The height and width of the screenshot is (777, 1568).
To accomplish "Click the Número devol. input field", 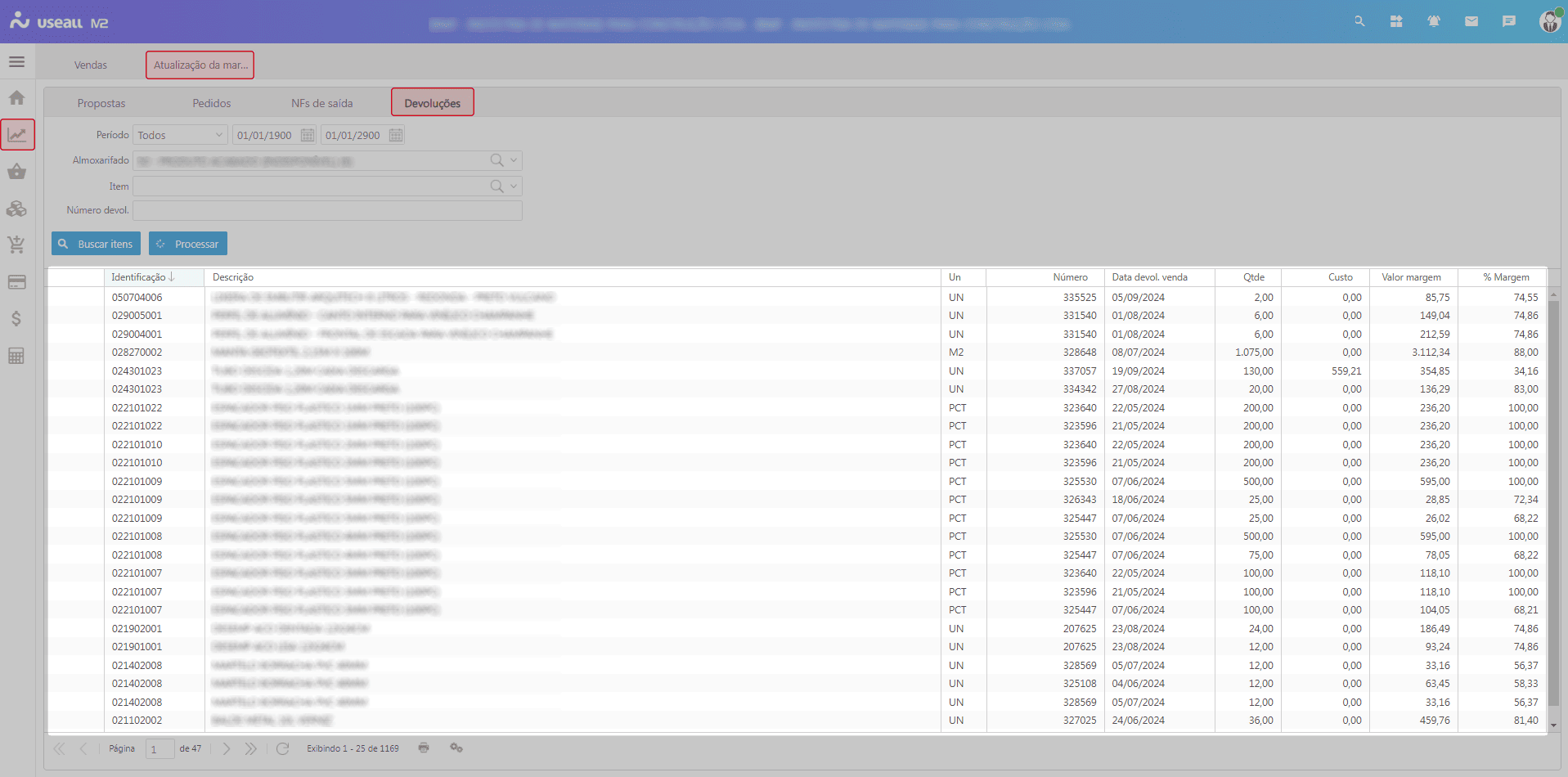I will 327,211.
